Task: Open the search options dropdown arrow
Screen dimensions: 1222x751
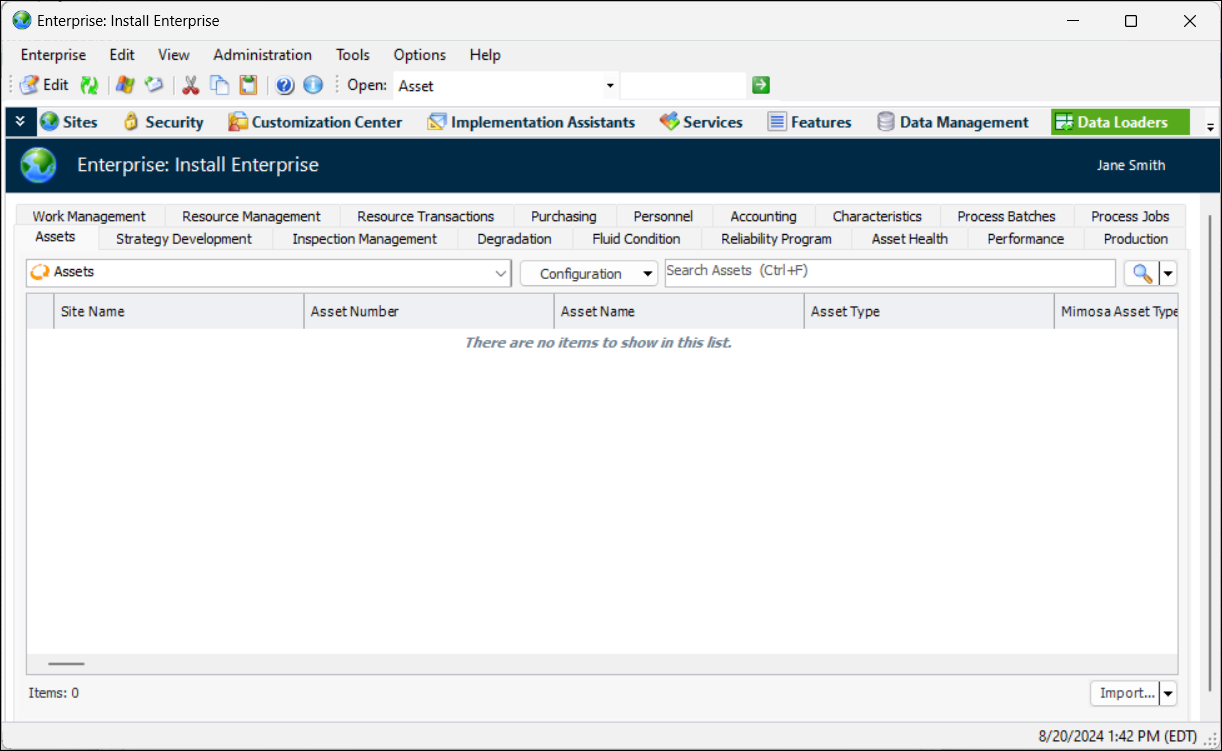Action: tap(1167, 273)
